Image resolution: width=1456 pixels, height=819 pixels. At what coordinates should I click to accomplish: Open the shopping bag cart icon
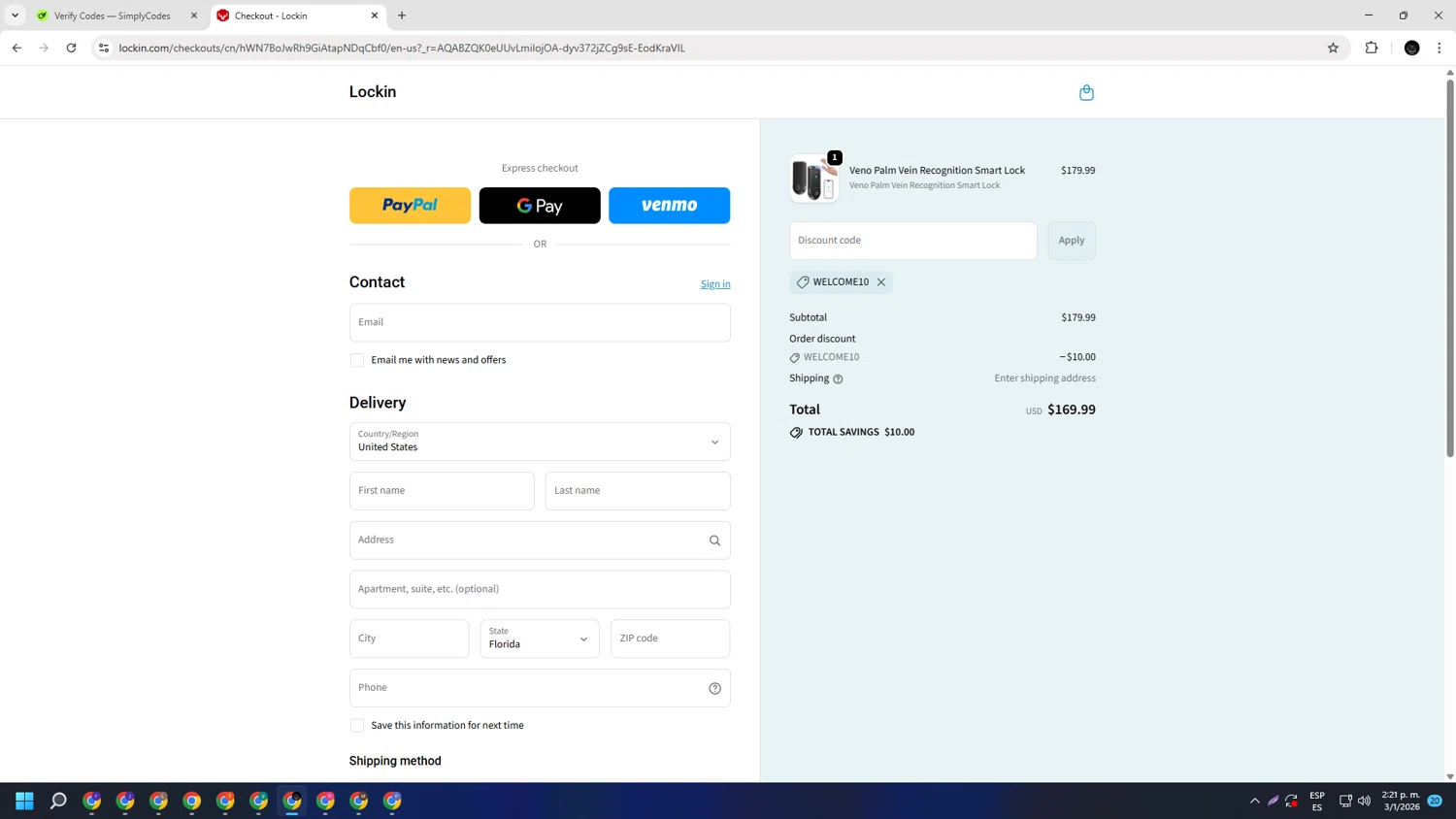[x=1086, y=92]
